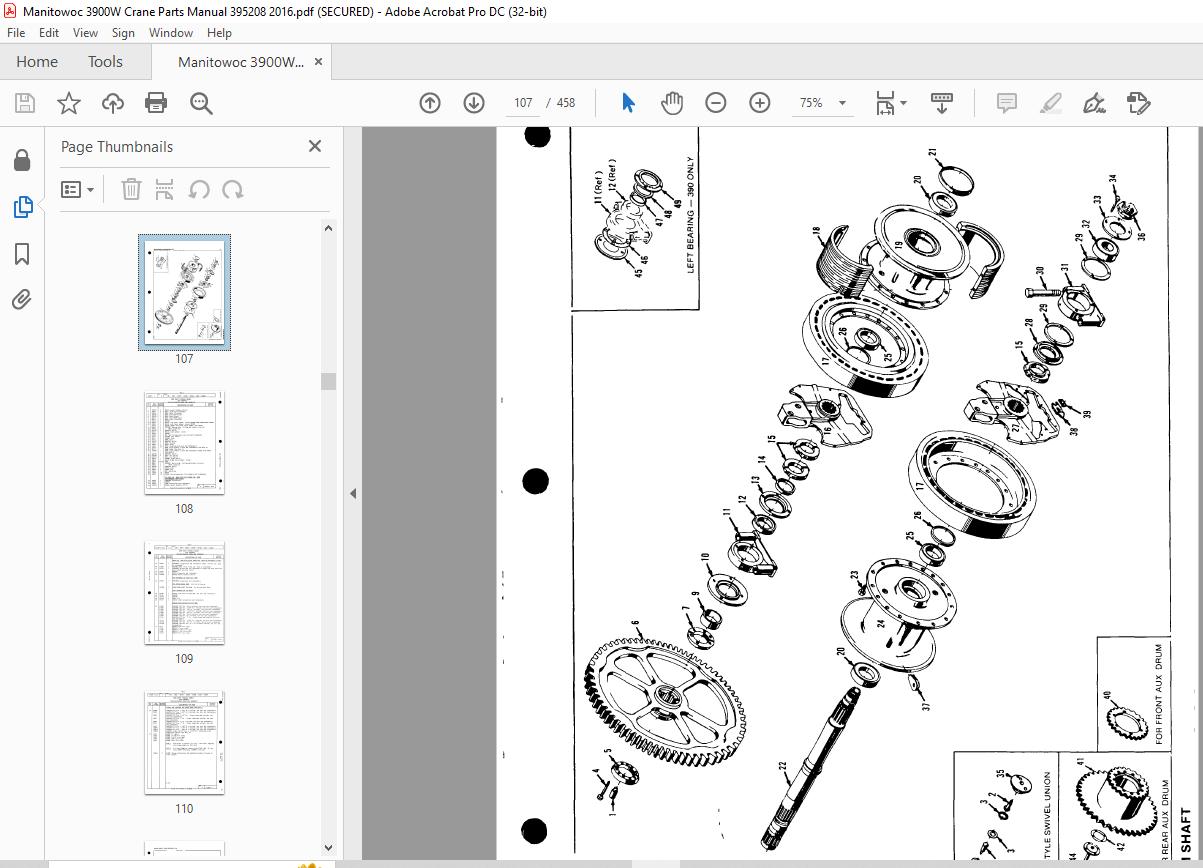Click the 'Page Thumbnails' panel title

(117, 146)
